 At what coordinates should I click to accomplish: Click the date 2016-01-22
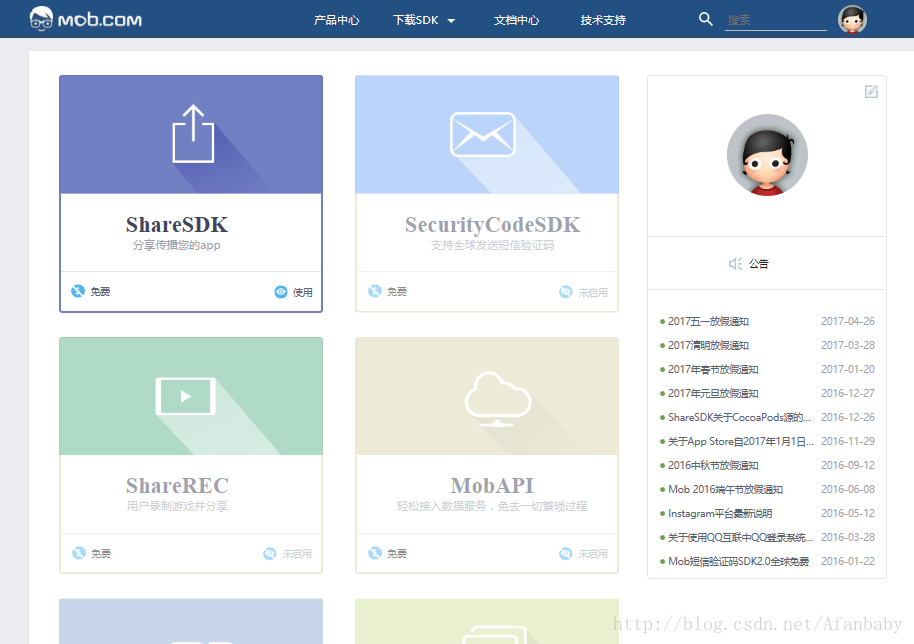848,561
